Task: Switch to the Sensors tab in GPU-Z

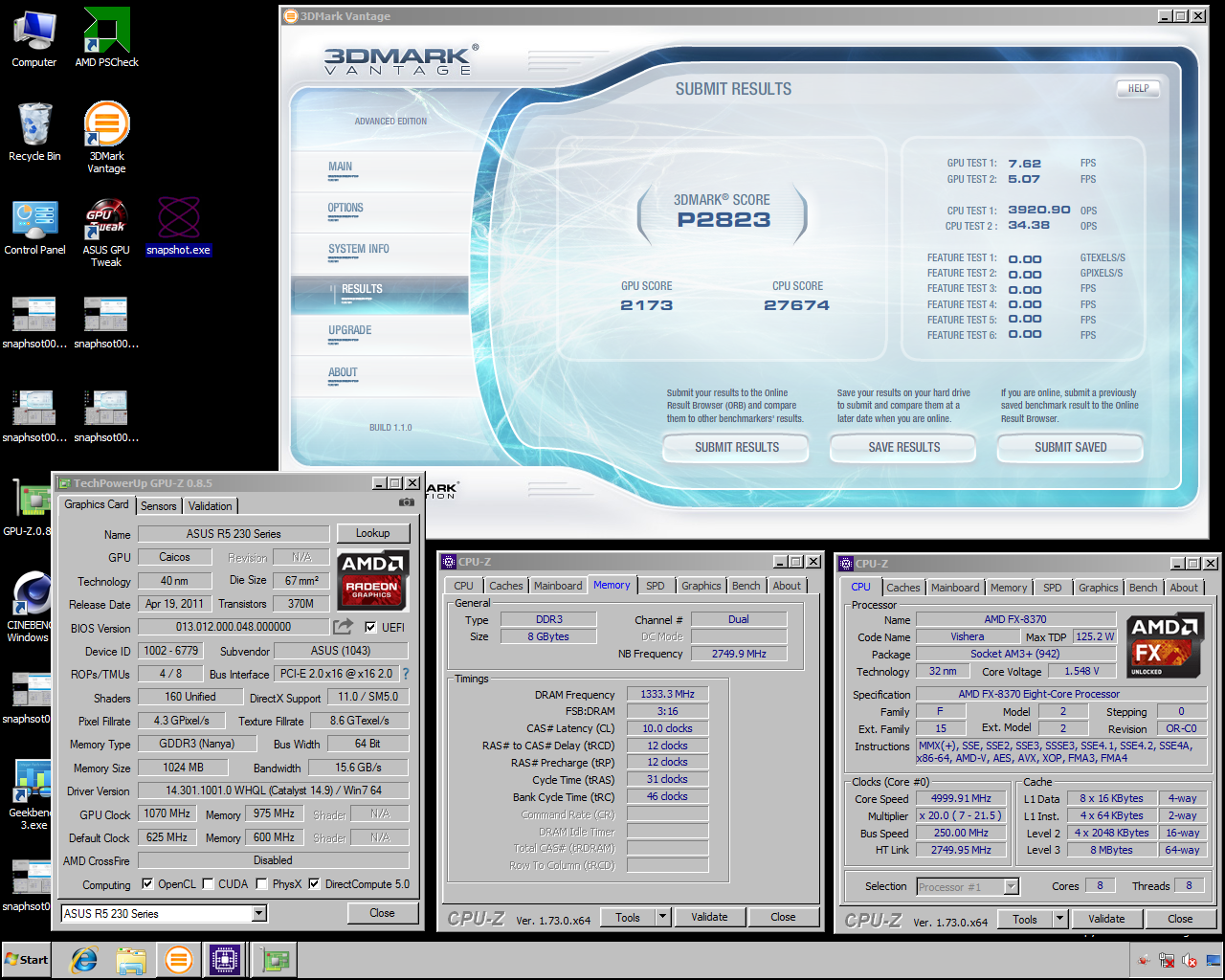Action: (159, 506)
